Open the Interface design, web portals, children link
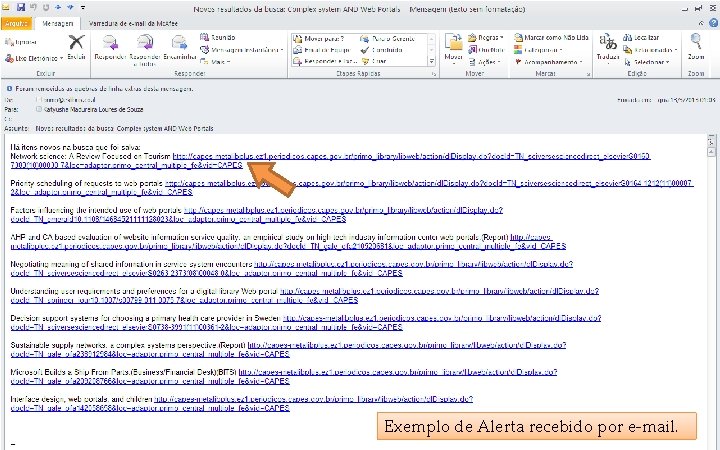The width and height of the screenshot is (720, 450). (x=313, y=399)
